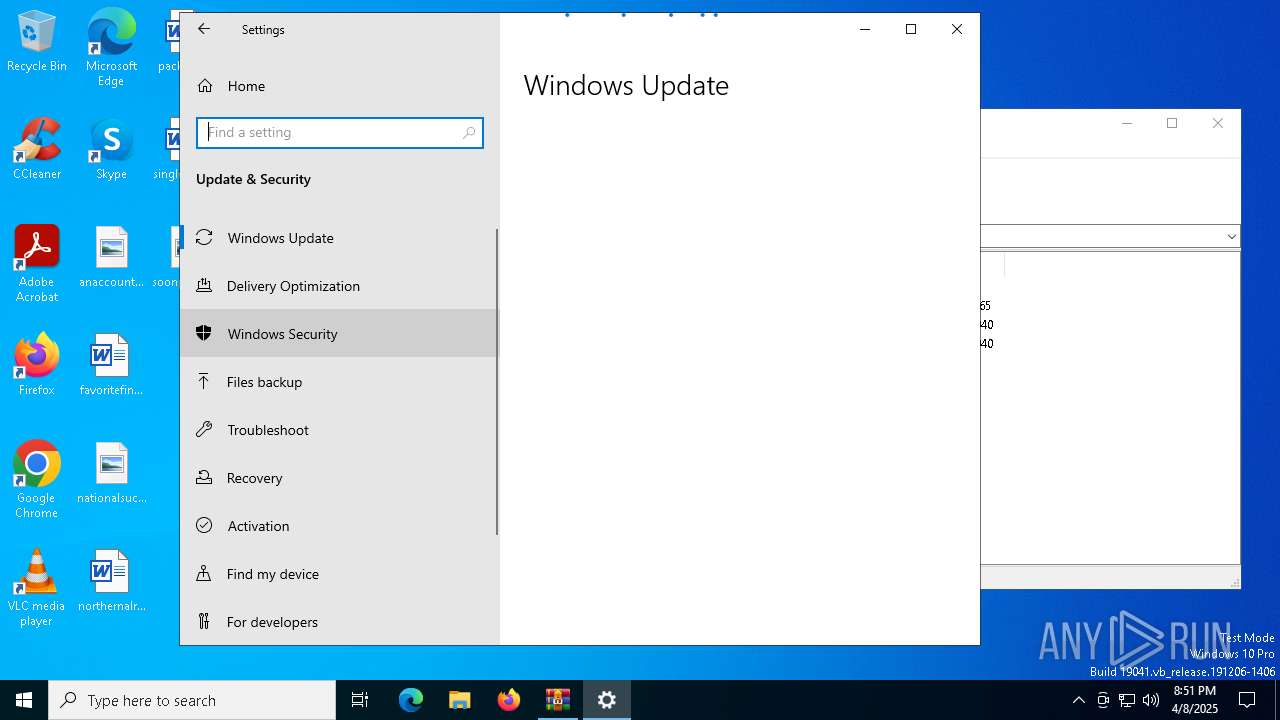
Task: Open For developers settings
Action: pyautogui.click(x=339, y=622)
